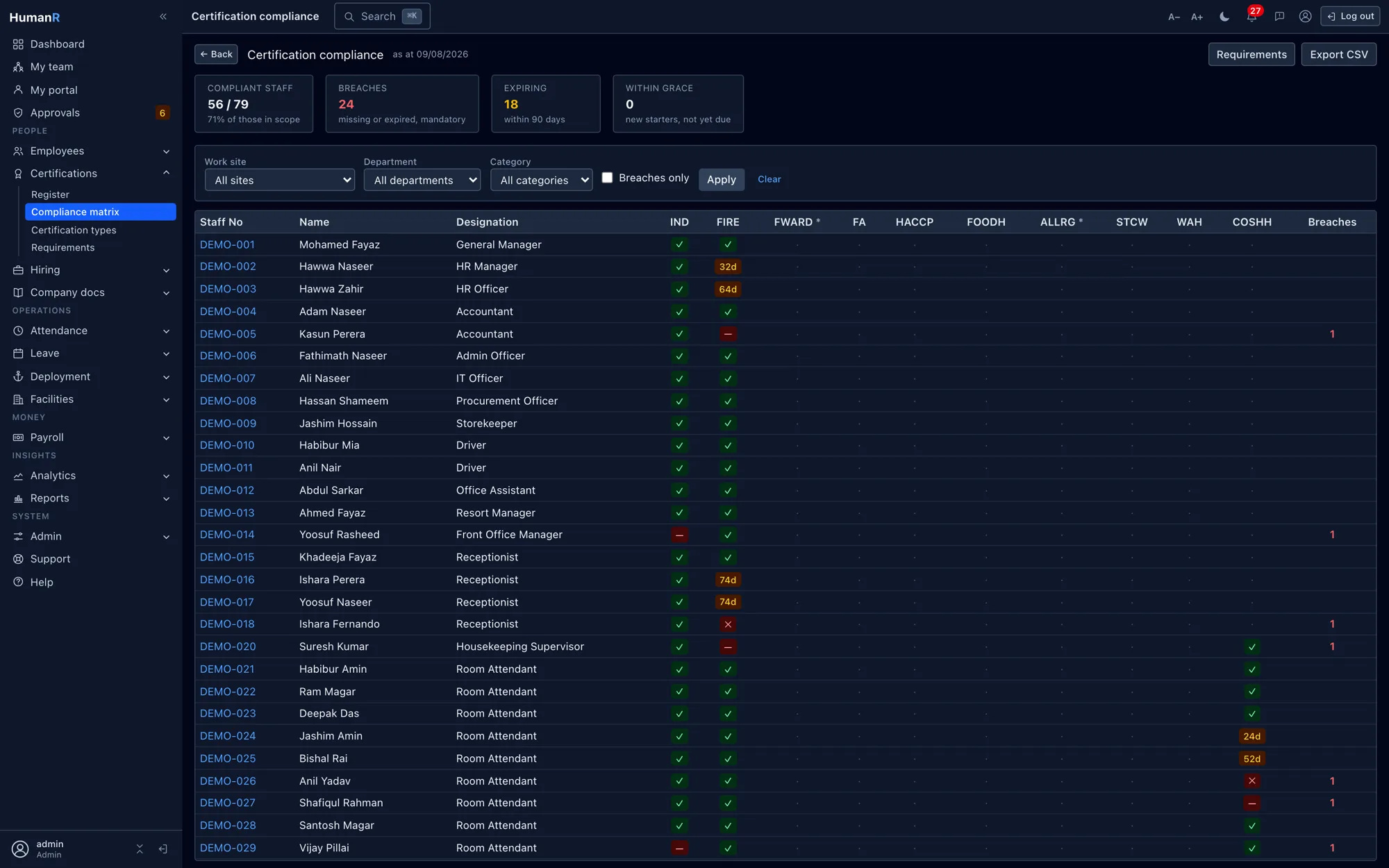This screenshot has height=868, width=1389.
Task: Open the Department dropdown
Action: point(422,180)
